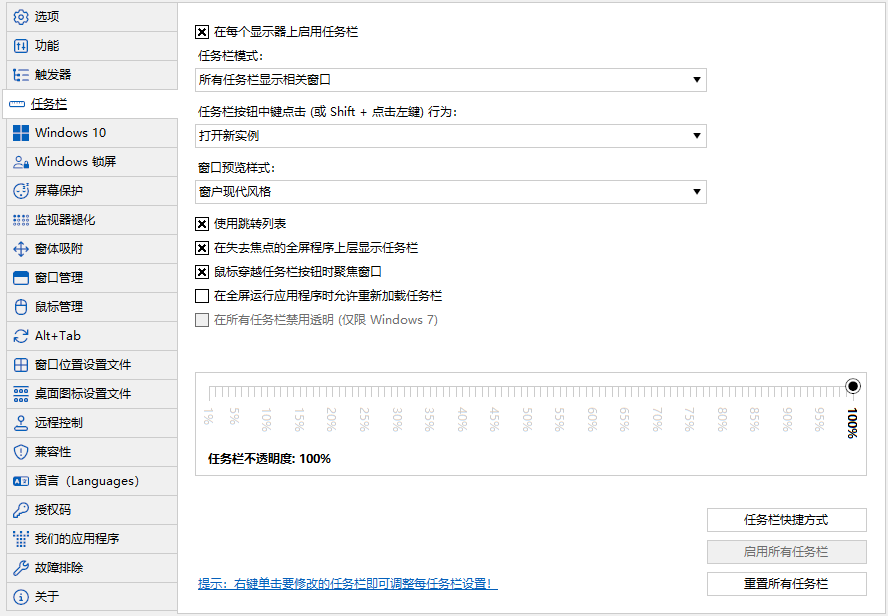Select the 屏幕保护 smiley icon

click(21, 191)
